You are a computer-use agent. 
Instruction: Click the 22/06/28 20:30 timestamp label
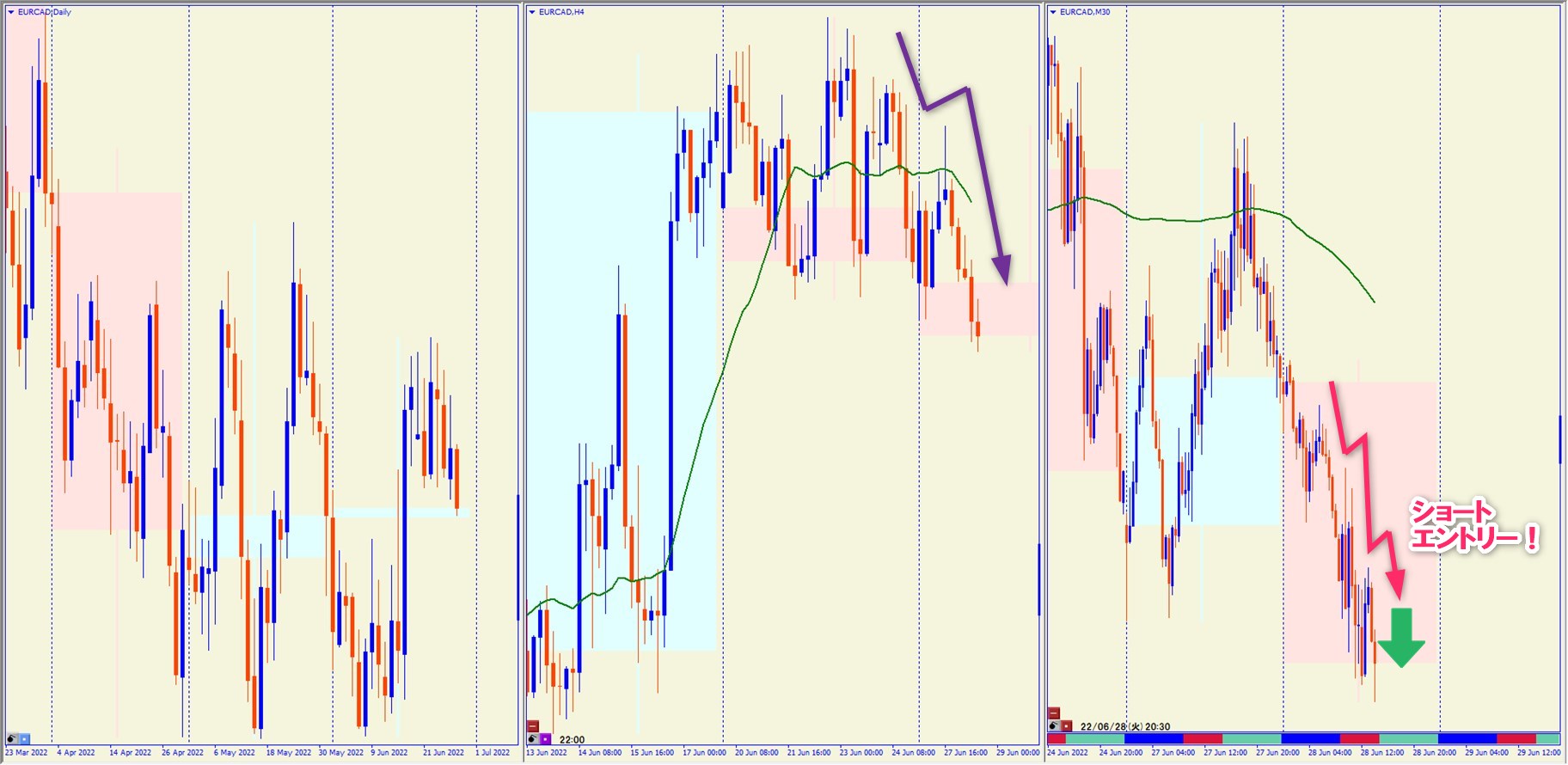1124,726
